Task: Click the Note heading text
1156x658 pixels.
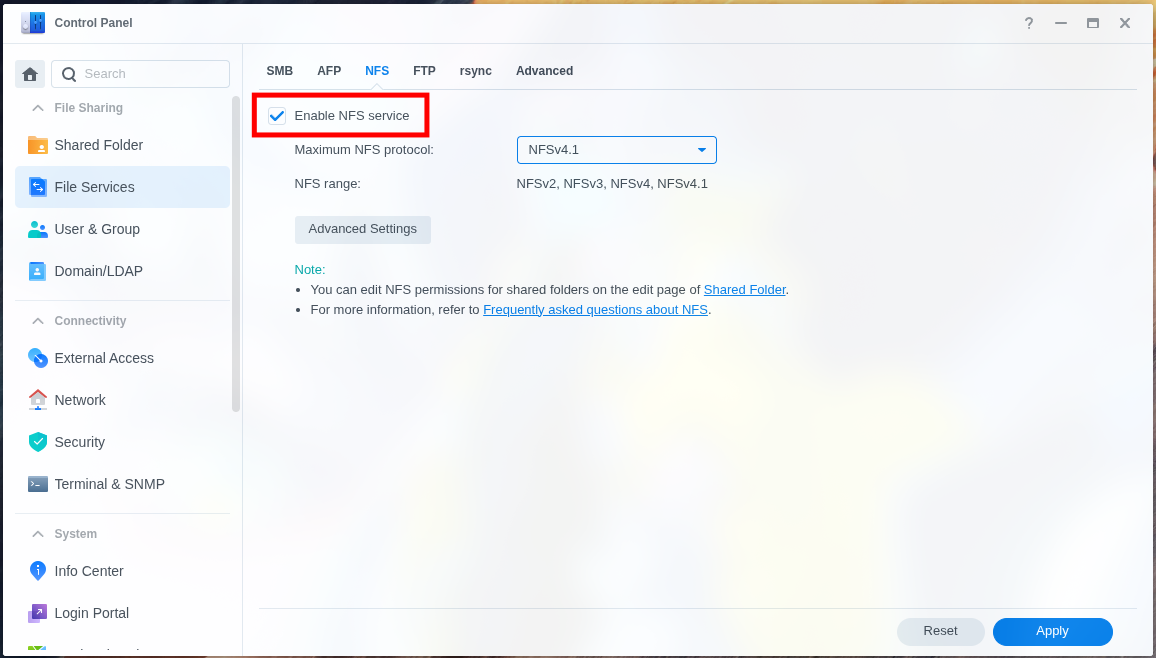Action: pos(310,270)
